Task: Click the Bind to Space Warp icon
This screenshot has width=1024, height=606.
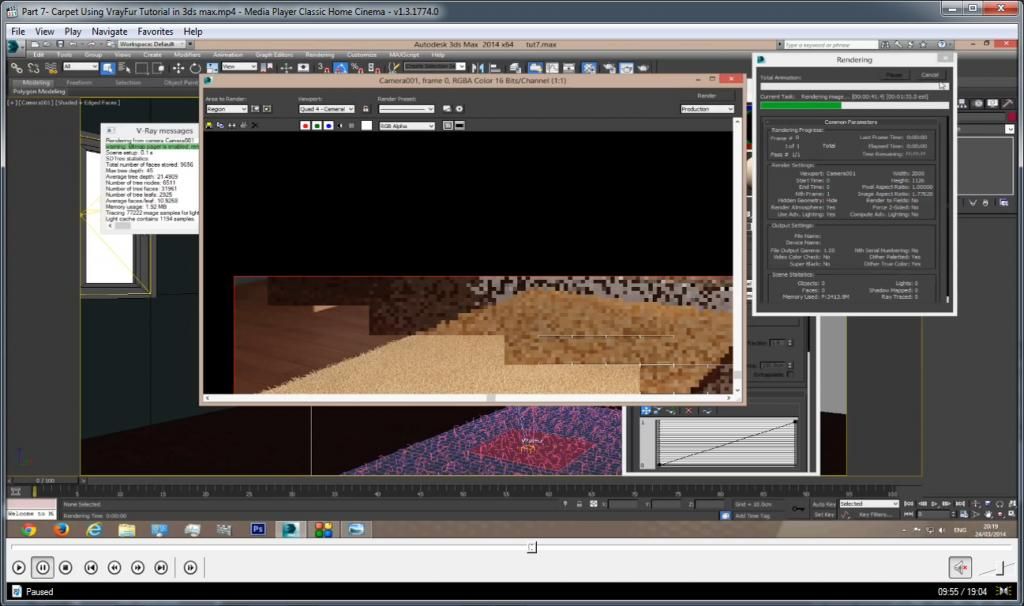Action: (x=50, y=68)
